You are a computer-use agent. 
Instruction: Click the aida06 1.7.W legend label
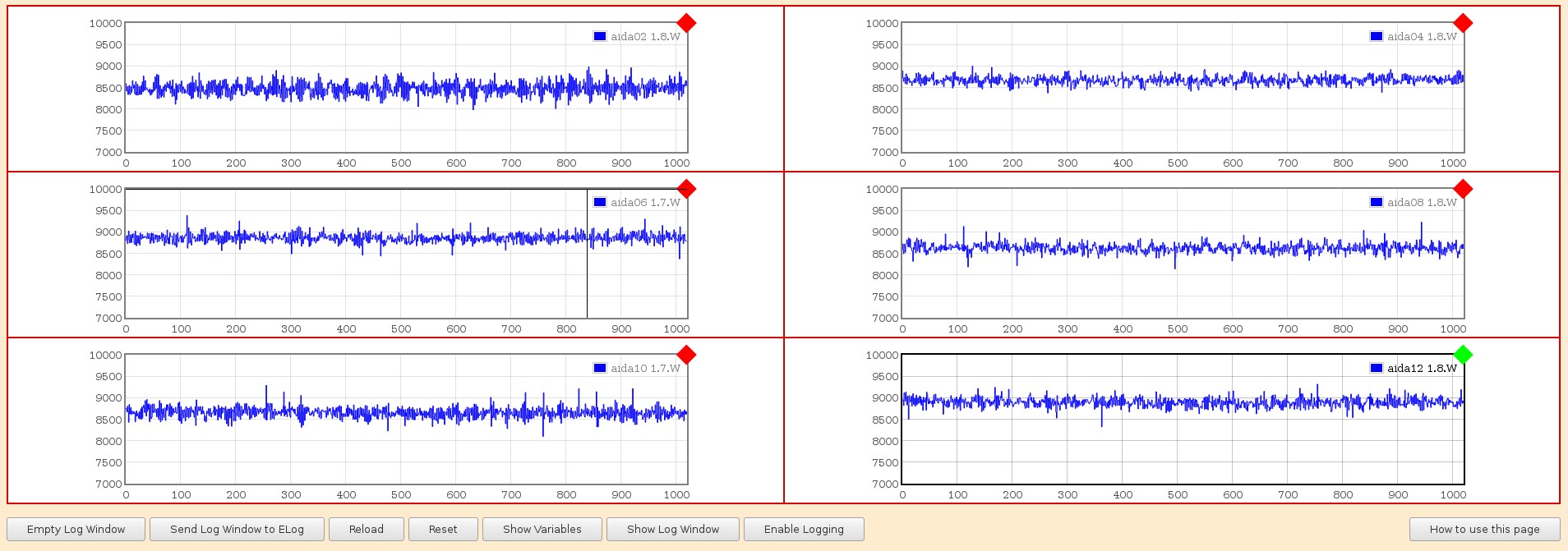click(x=645, y=202)
